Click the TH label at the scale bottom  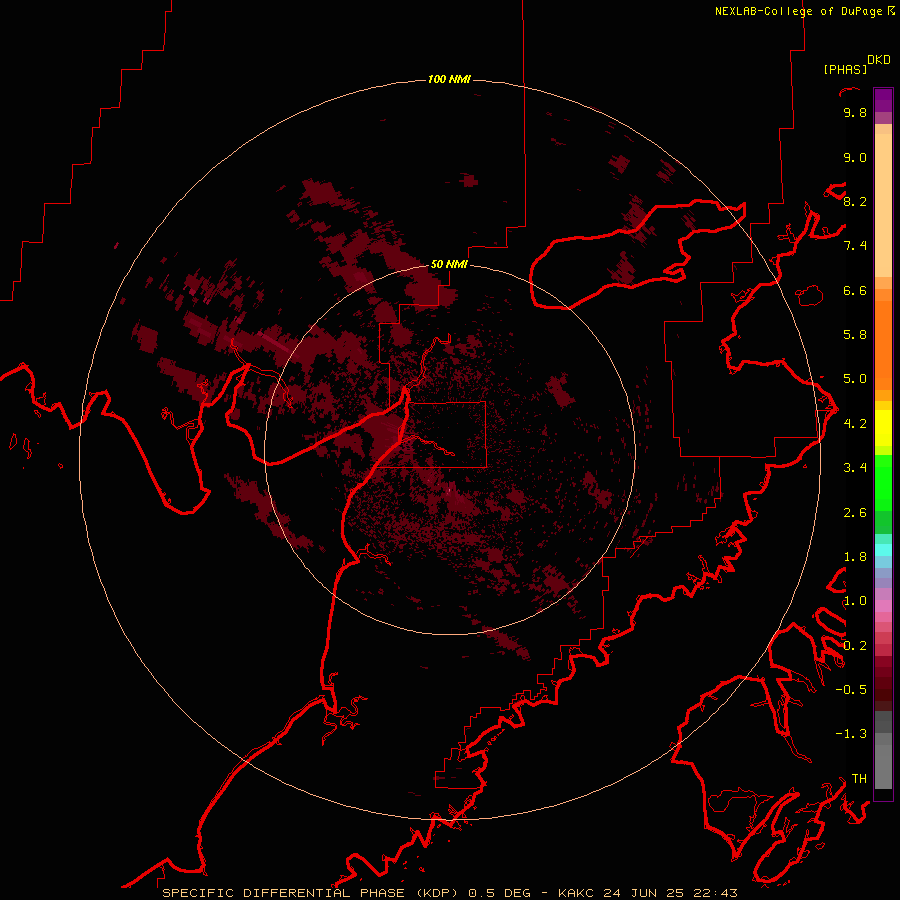click(859, 779)
